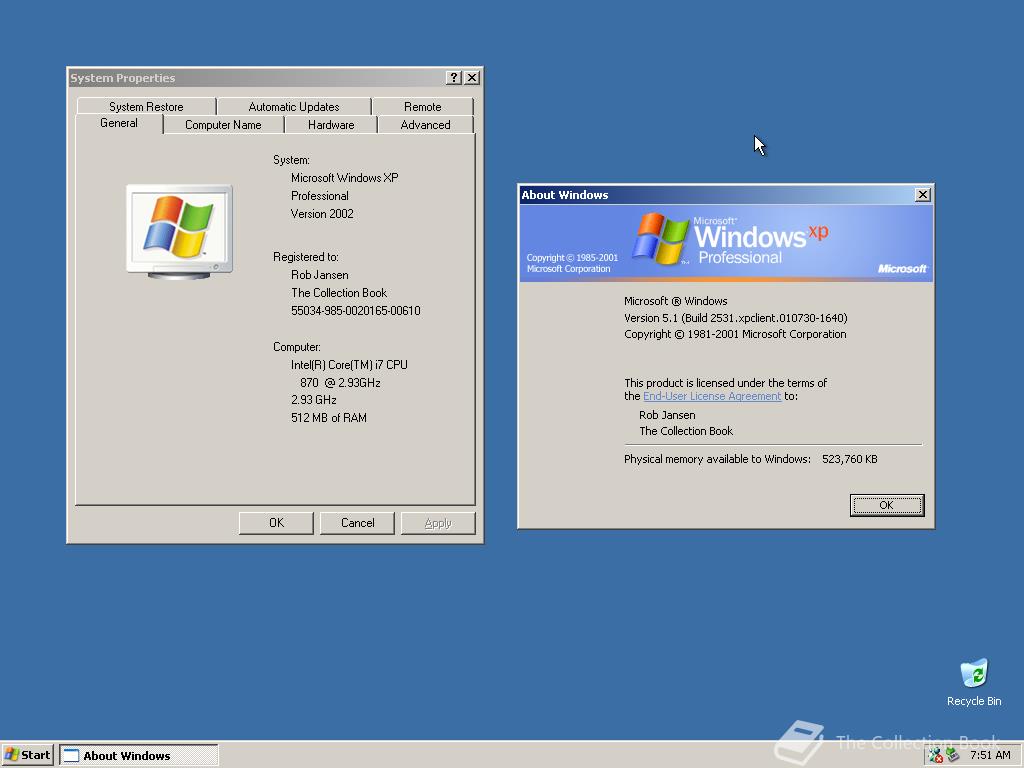Click 'The Collection Book' in System Properties
Screen dimensions: 1024x768
[339, 293]
